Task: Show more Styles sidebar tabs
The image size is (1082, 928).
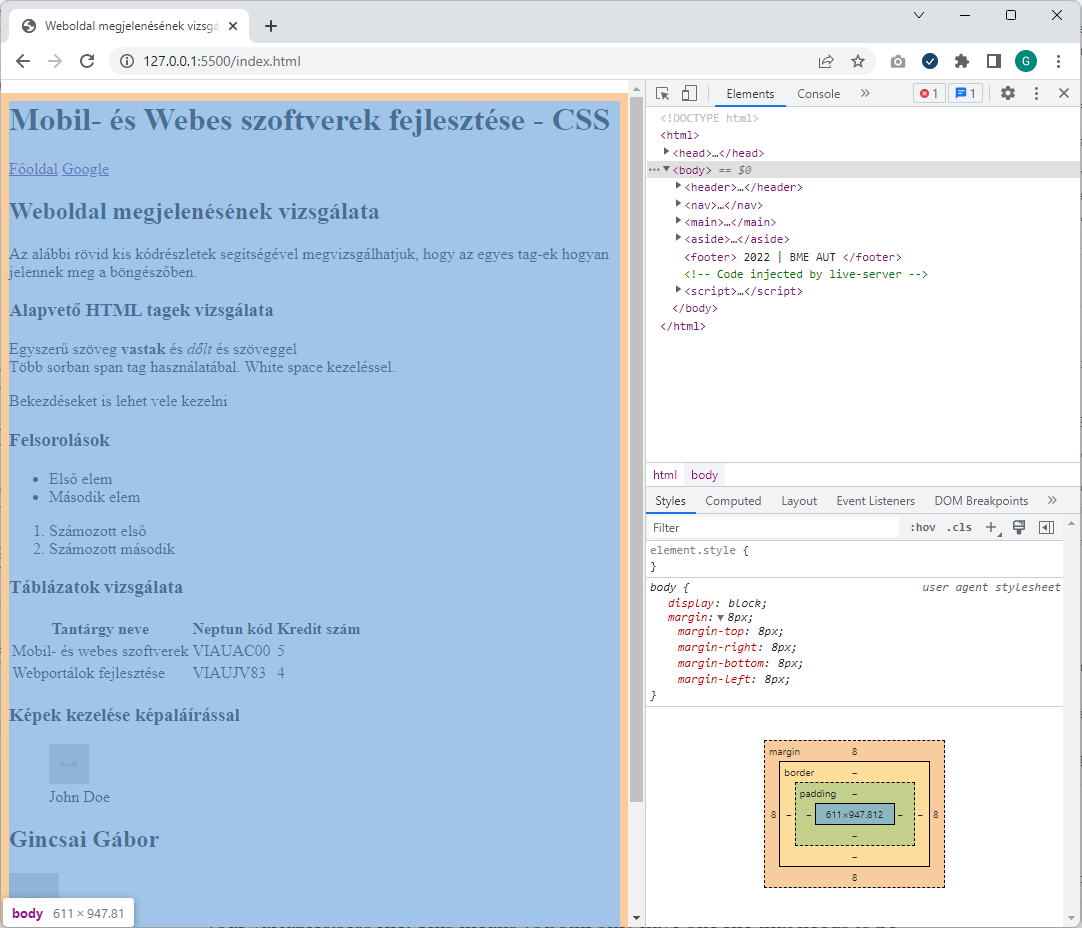Action: [1052, 500]
